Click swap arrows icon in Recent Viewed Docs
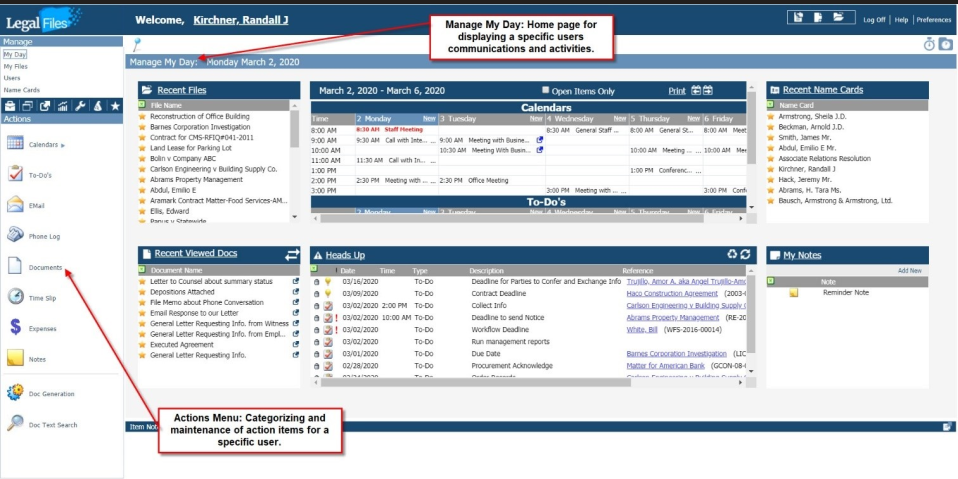 (292, 254)
